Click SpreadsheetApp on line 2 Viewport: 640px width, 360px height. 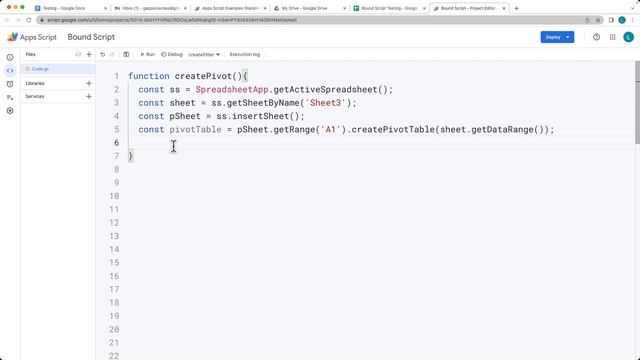point(231,89)
